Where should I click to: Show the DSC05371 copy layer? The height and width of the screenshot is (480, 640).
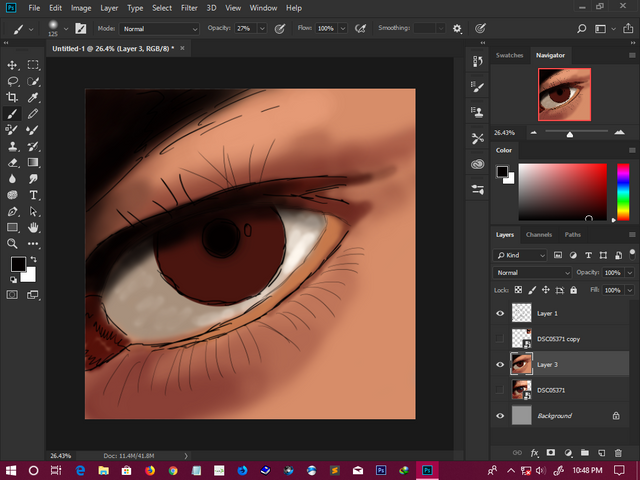(x=500, y=339)
